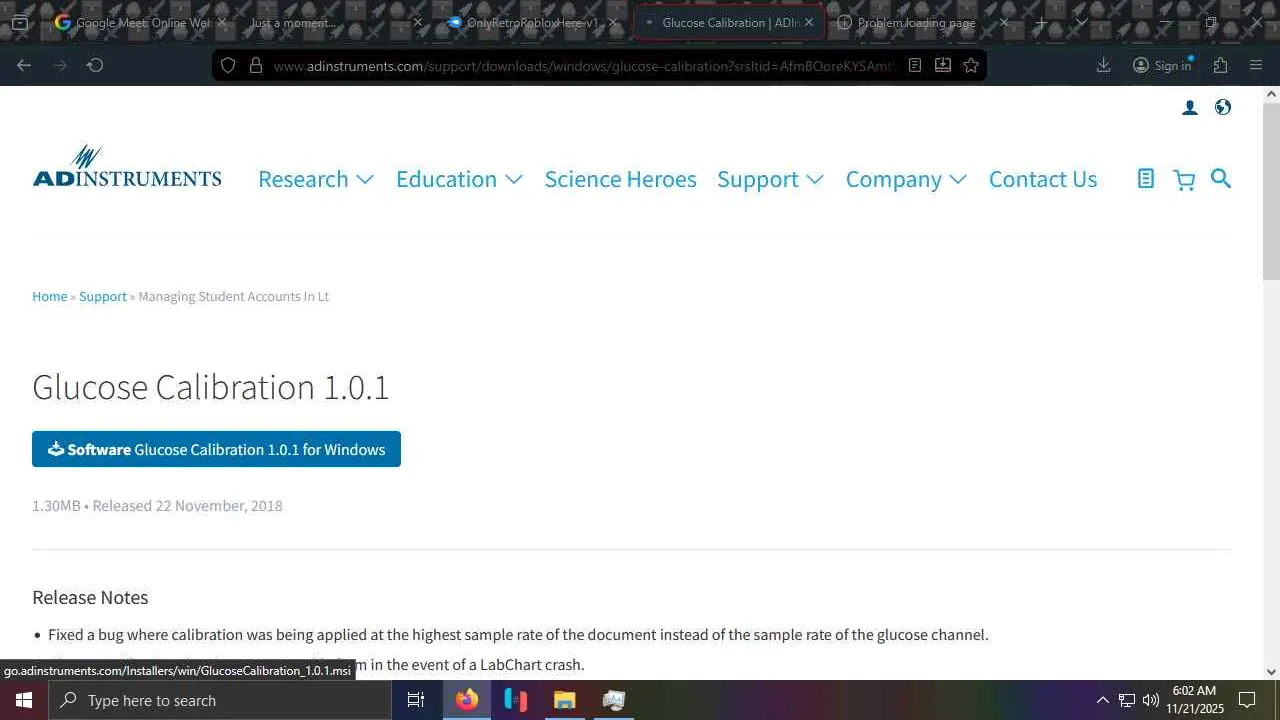Open the Firefox View button in tab strip
This screenshot has height=720, width=1280.
(20, 22)
